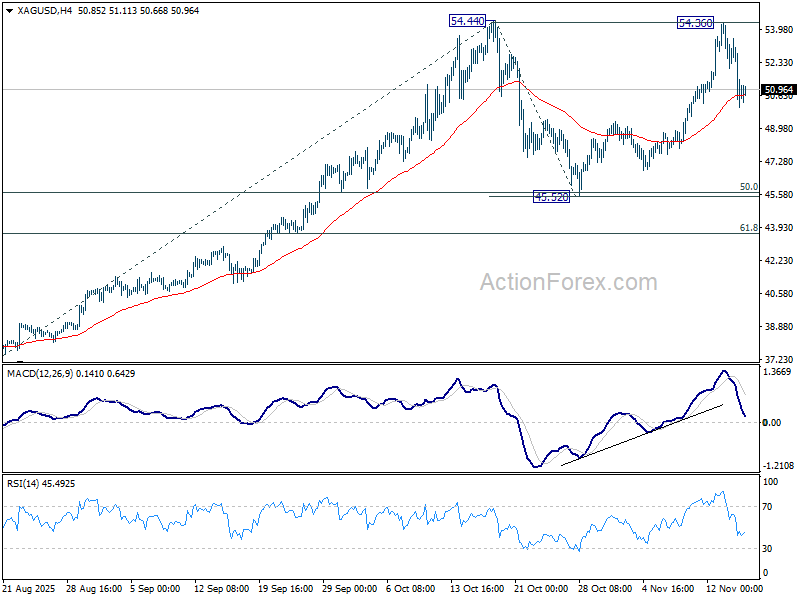The image size is (800, 600).
Task: Click the 37.230 price axis value
Action: click(778, 359)
